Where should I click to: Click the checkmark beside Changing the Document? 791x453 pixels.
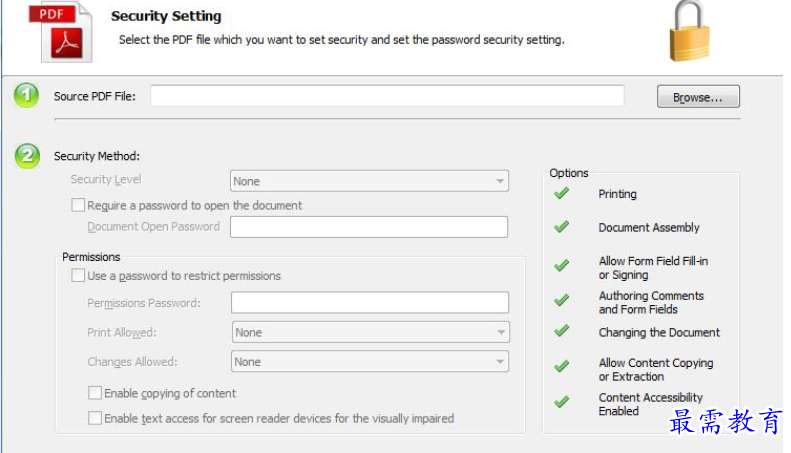[x=561, y=331]
